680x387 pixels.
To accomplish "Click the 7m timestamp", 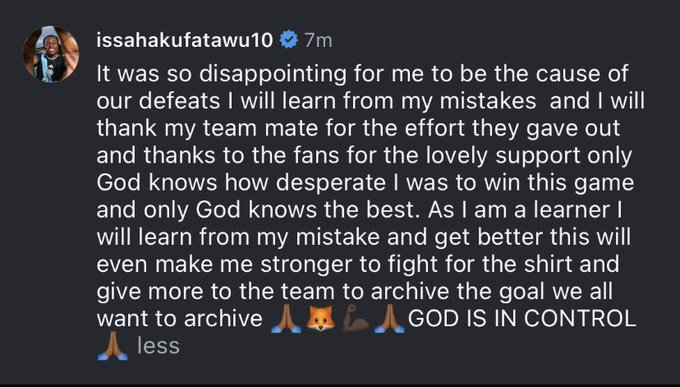I will point(318,41).
